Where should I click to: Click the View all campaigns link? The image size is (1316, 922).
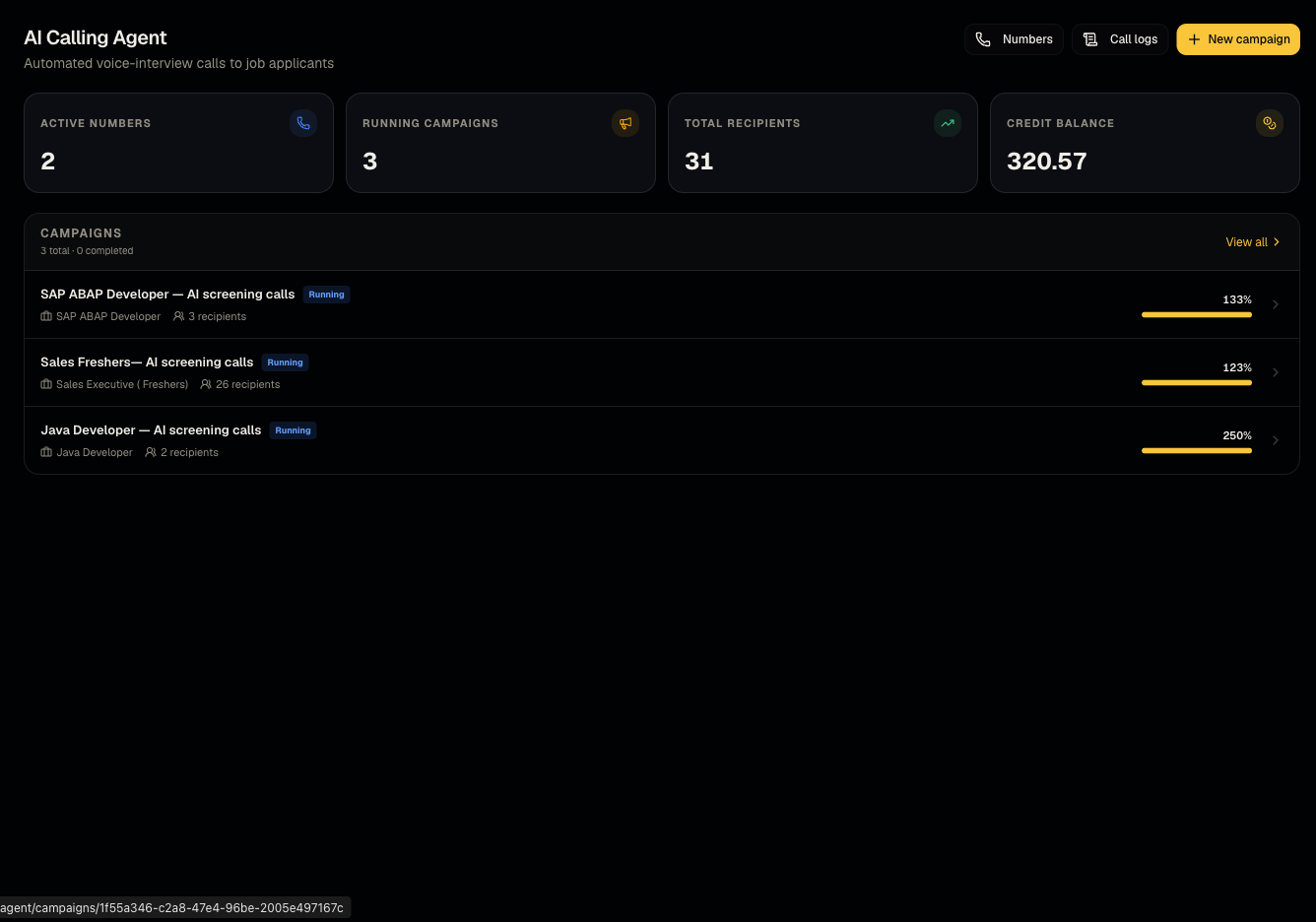point(1252,242)
